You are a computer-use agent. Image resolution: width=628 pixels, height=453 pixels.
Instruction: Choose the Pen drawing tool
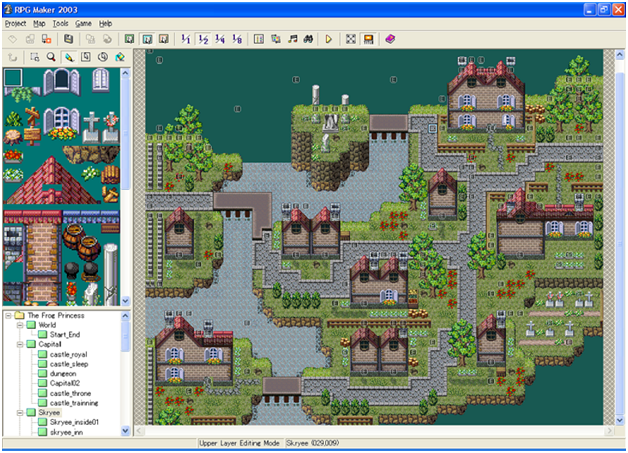click(x=69, y=57)
